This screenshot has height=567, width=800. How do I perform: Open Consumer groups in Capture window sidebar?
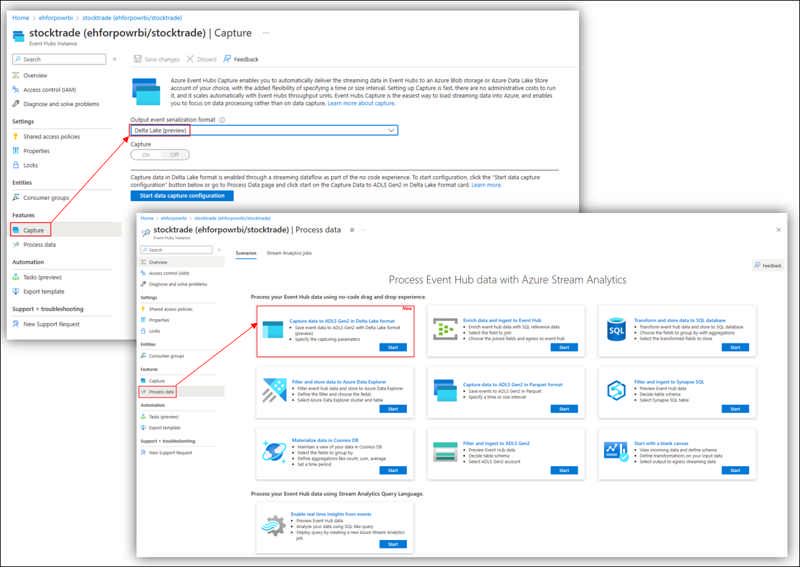pos(45,198)
